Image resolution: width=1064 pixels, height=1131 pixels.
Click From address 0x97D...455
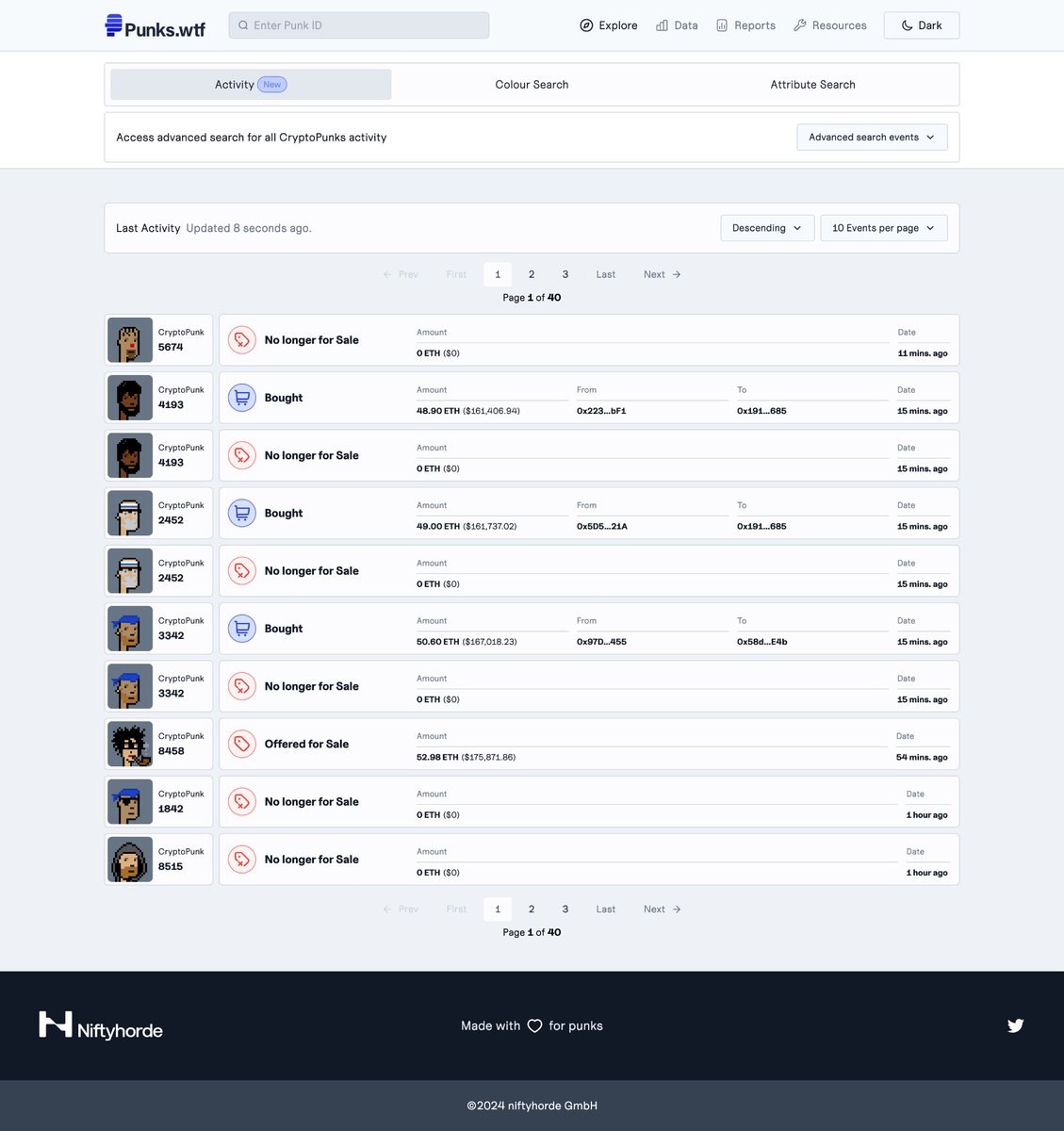[601, 642]
